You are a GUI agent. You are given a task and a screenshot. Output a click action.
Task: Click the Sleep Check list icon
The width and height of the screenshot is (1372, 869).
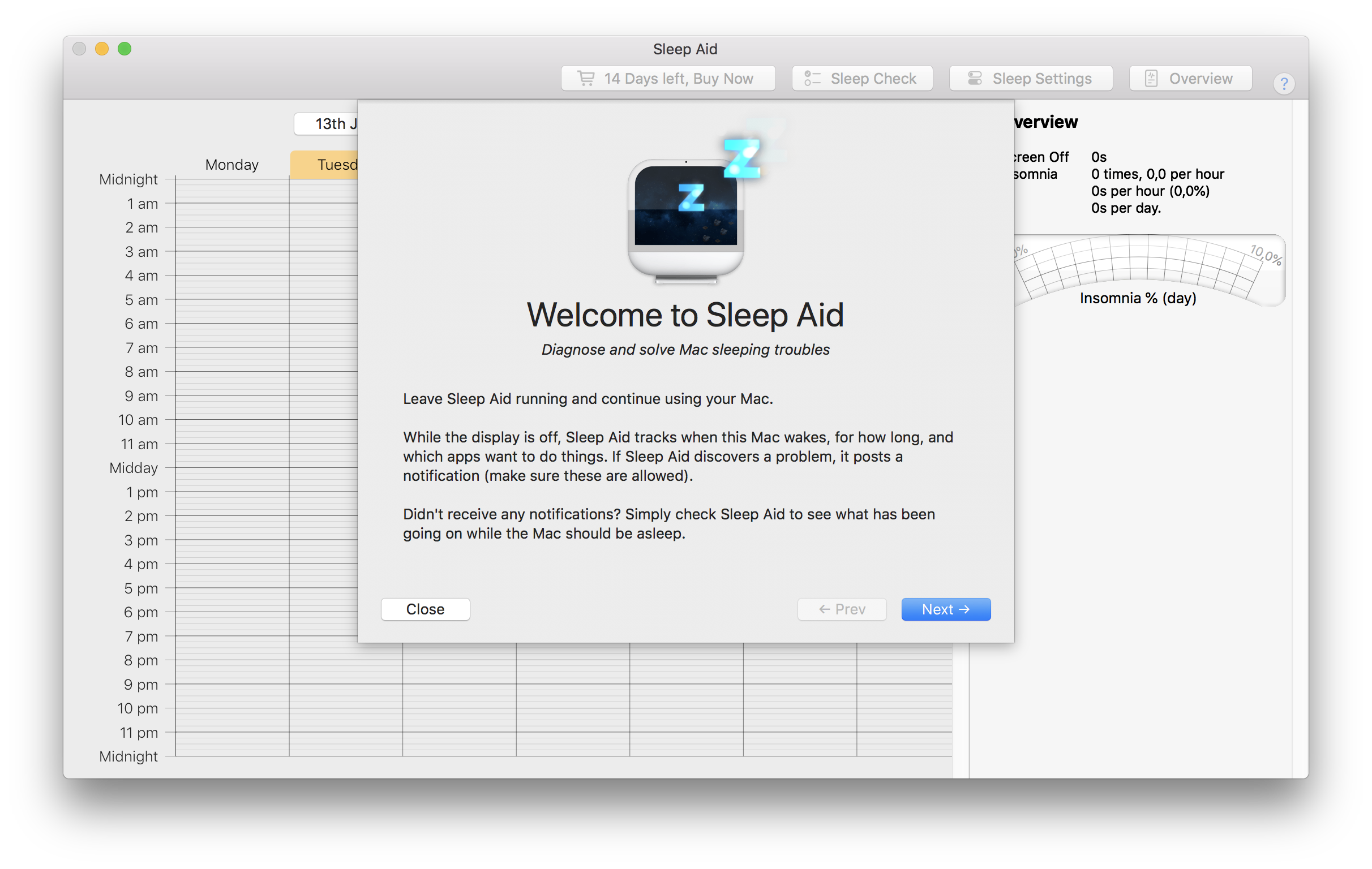click(811, 78)
